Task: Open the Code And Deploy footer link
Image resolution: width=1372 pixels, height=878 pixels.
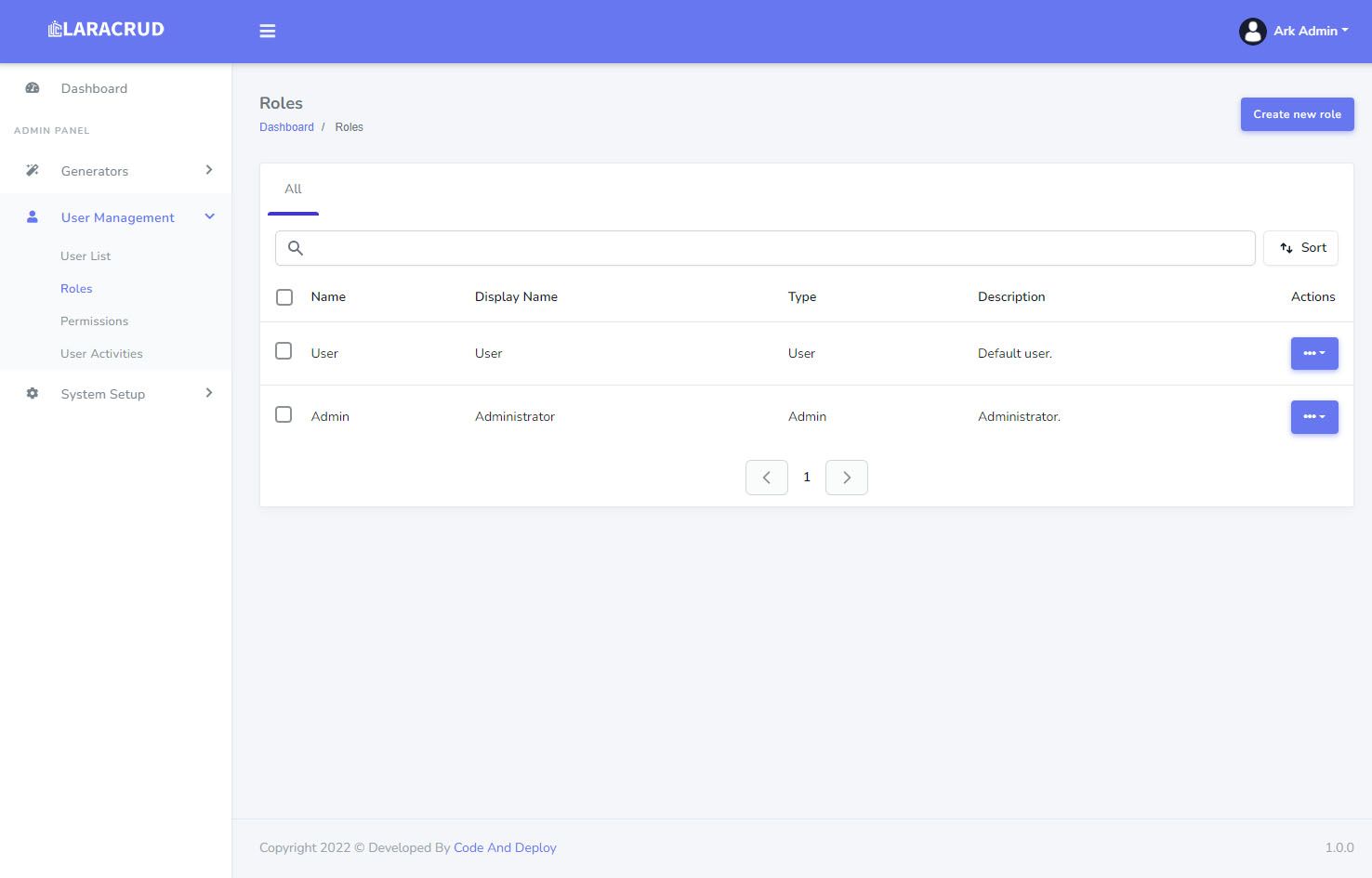Action: [x=505, y=847]
